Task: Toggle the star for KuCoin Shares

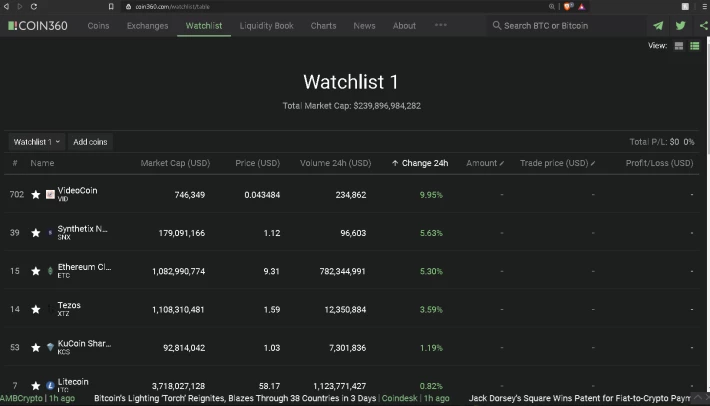Action: pyautogui.click(x=35, y=347)
